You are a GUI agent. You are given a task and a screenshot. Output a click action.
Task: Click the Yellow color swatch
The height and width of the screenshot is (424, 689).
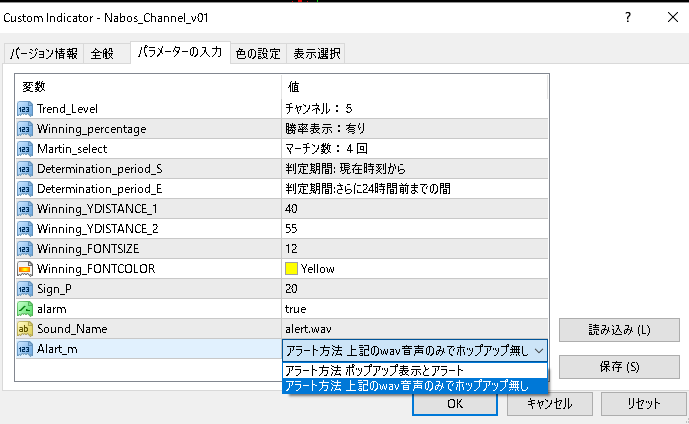click(x=291, y=269)
